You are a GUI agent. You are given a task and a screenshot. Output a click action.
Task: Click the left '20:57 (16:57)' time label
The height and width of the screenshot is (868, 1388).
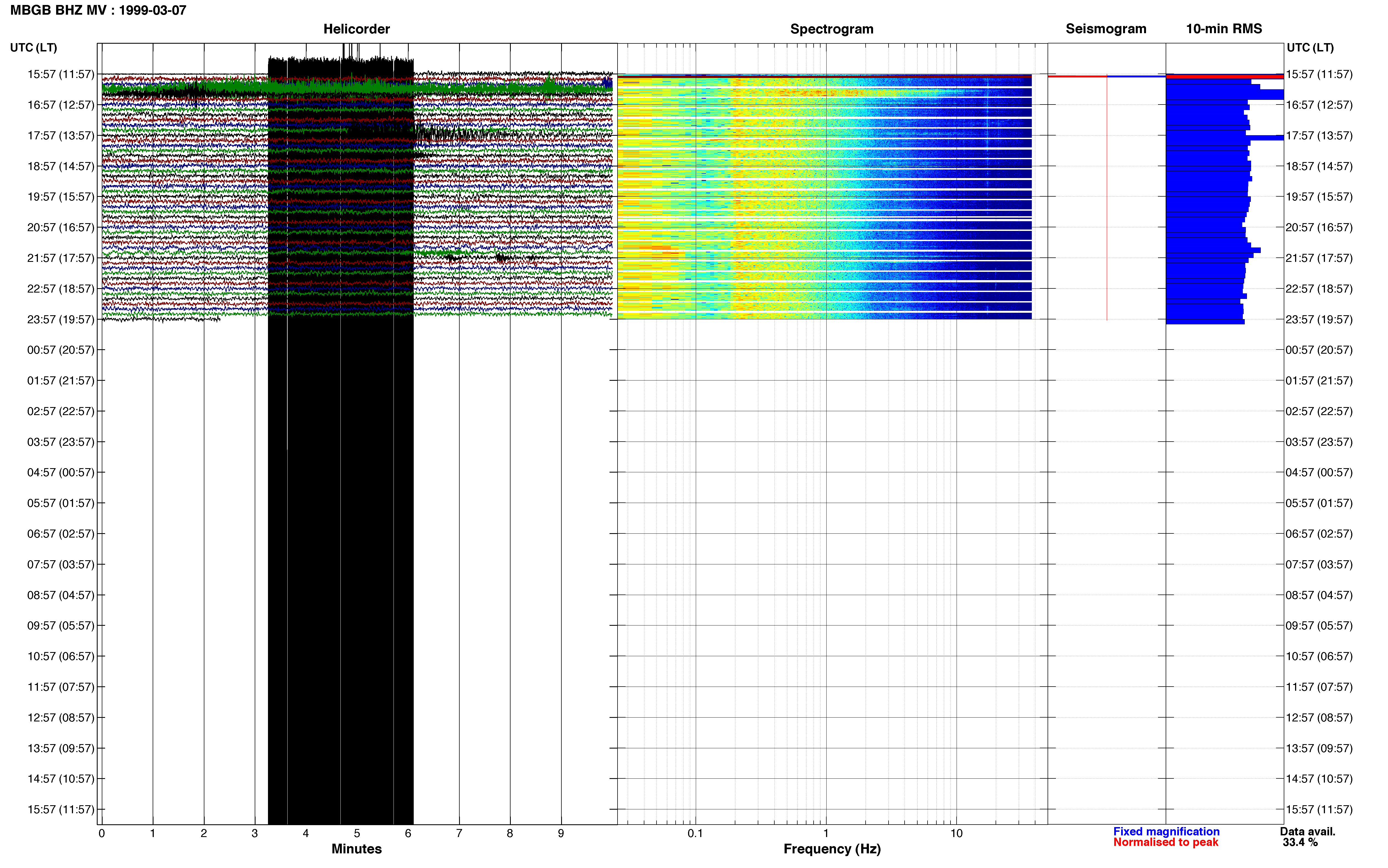(60, 227)
